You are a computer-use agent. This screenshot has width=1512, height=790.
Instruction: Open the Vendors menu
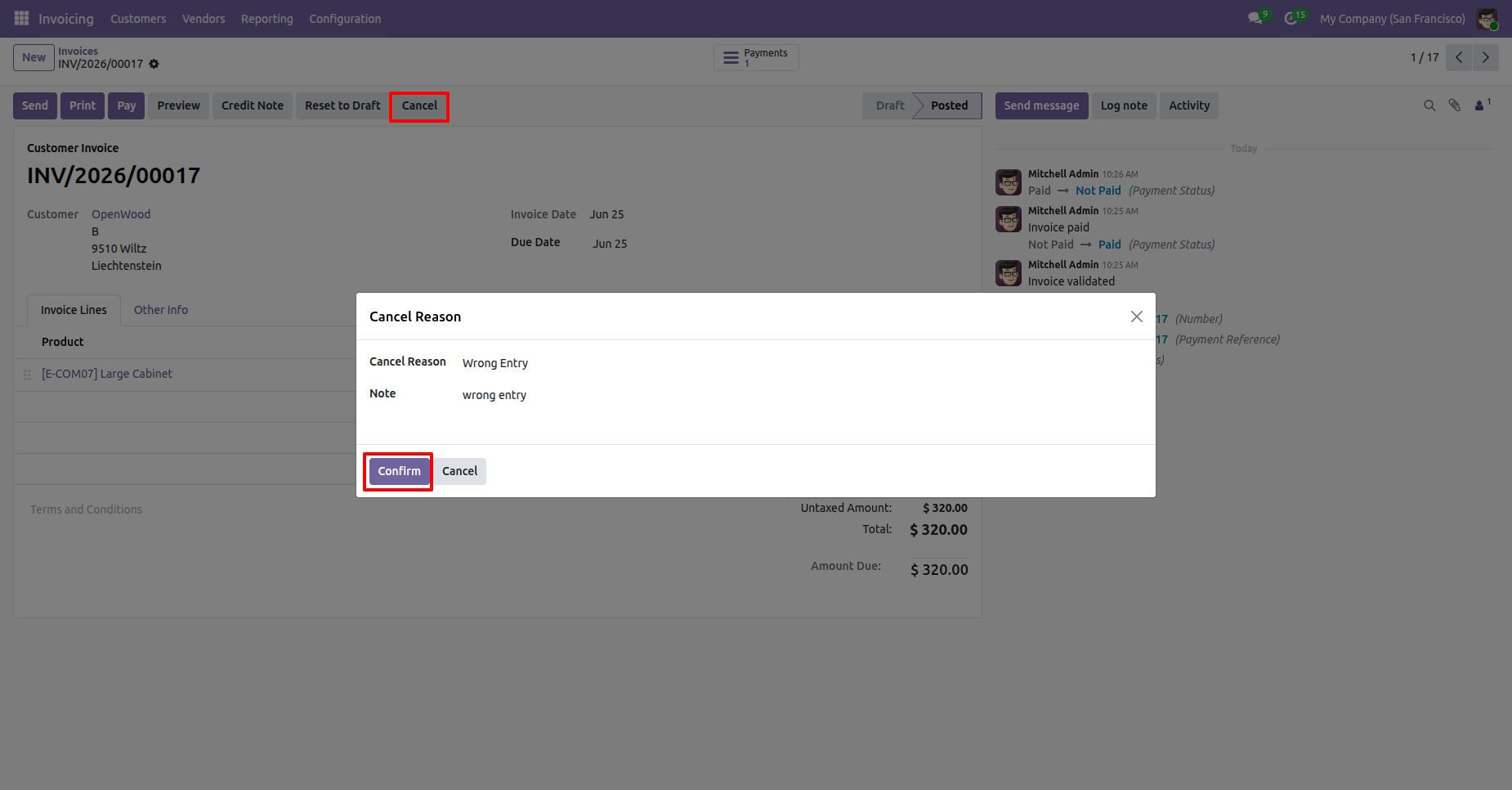tap(204, 19)
